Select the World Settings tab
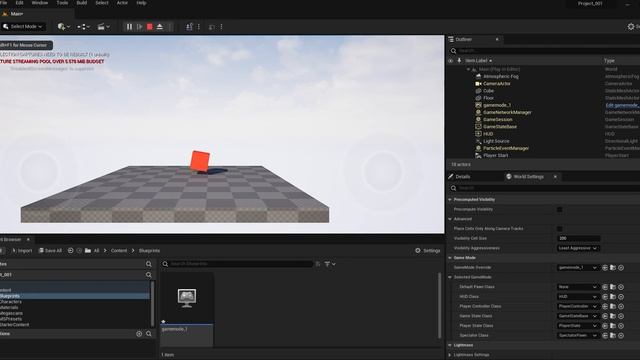 (529, 177)
